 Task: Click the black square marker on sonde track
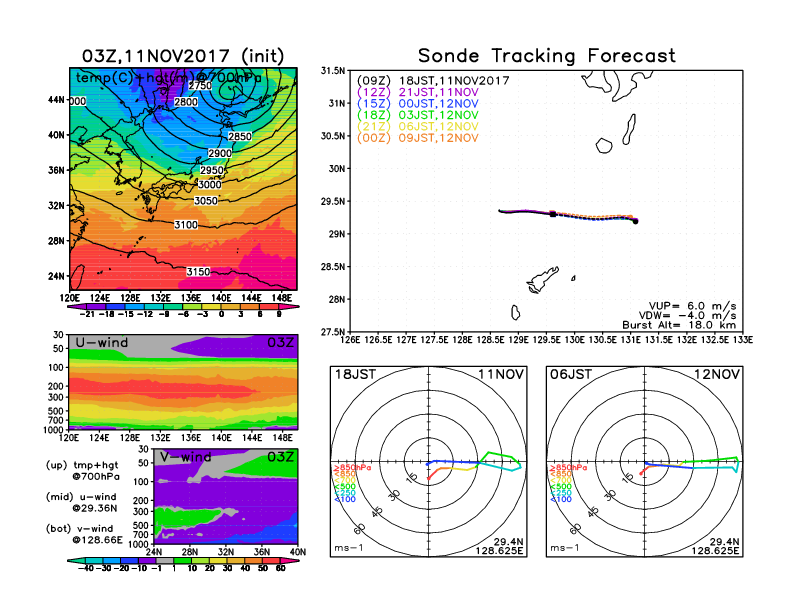pos(553,214)
